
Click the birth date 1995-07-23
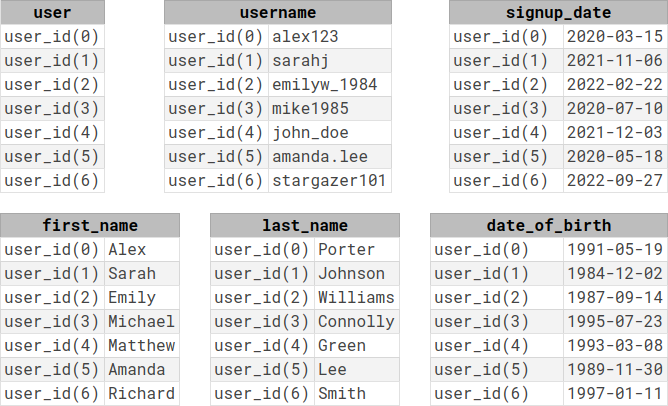pyautogui.click(x=615, y=322)
